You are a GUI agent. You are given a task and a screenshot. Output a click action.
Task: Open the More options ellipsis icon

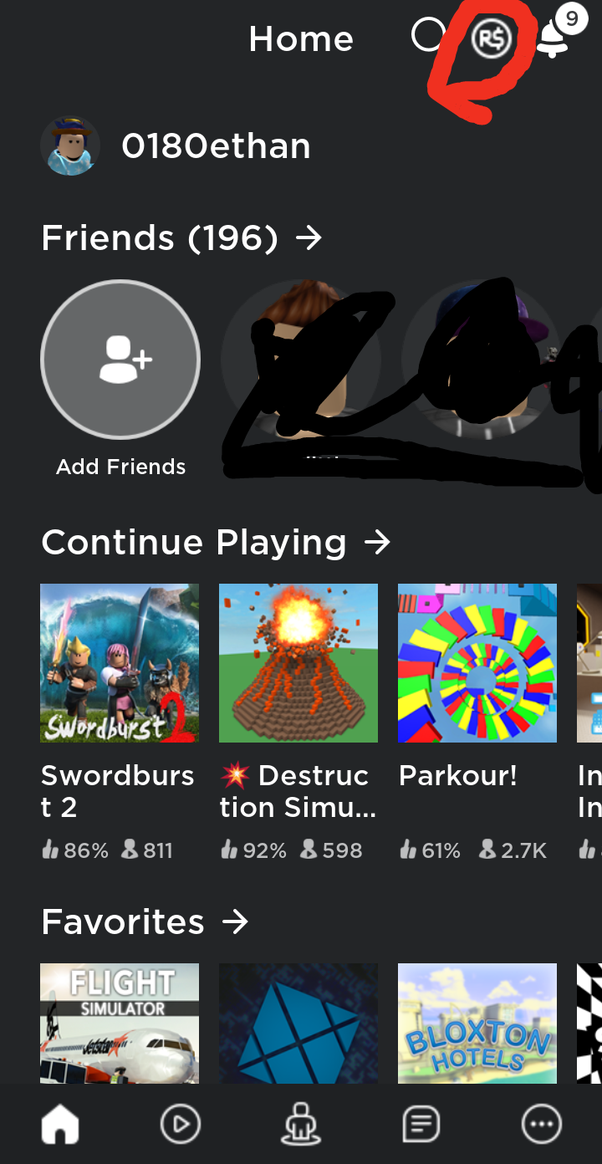coord(541,1125)
